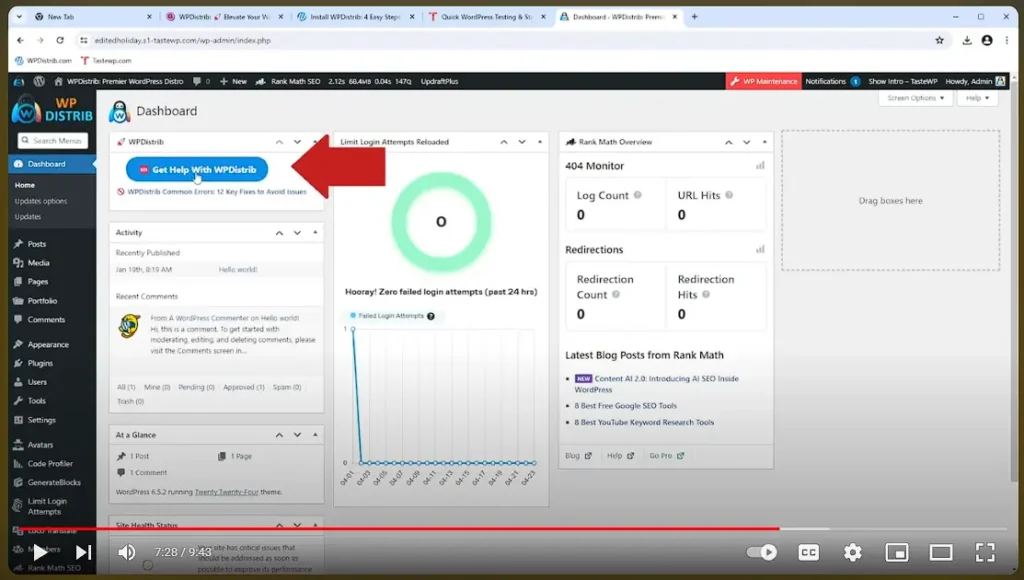Open Settings in the admin sidebar
Viewport: 1024px width, 580px height.
click(x=41, y=420)
